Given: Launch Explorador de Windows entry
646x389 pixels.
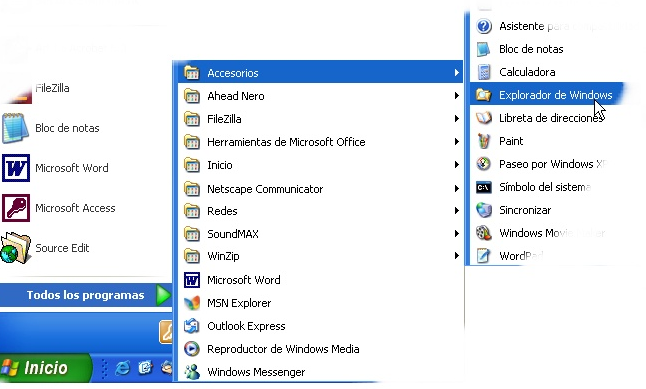Looking at the screenshot, I should tap(548, 95).
